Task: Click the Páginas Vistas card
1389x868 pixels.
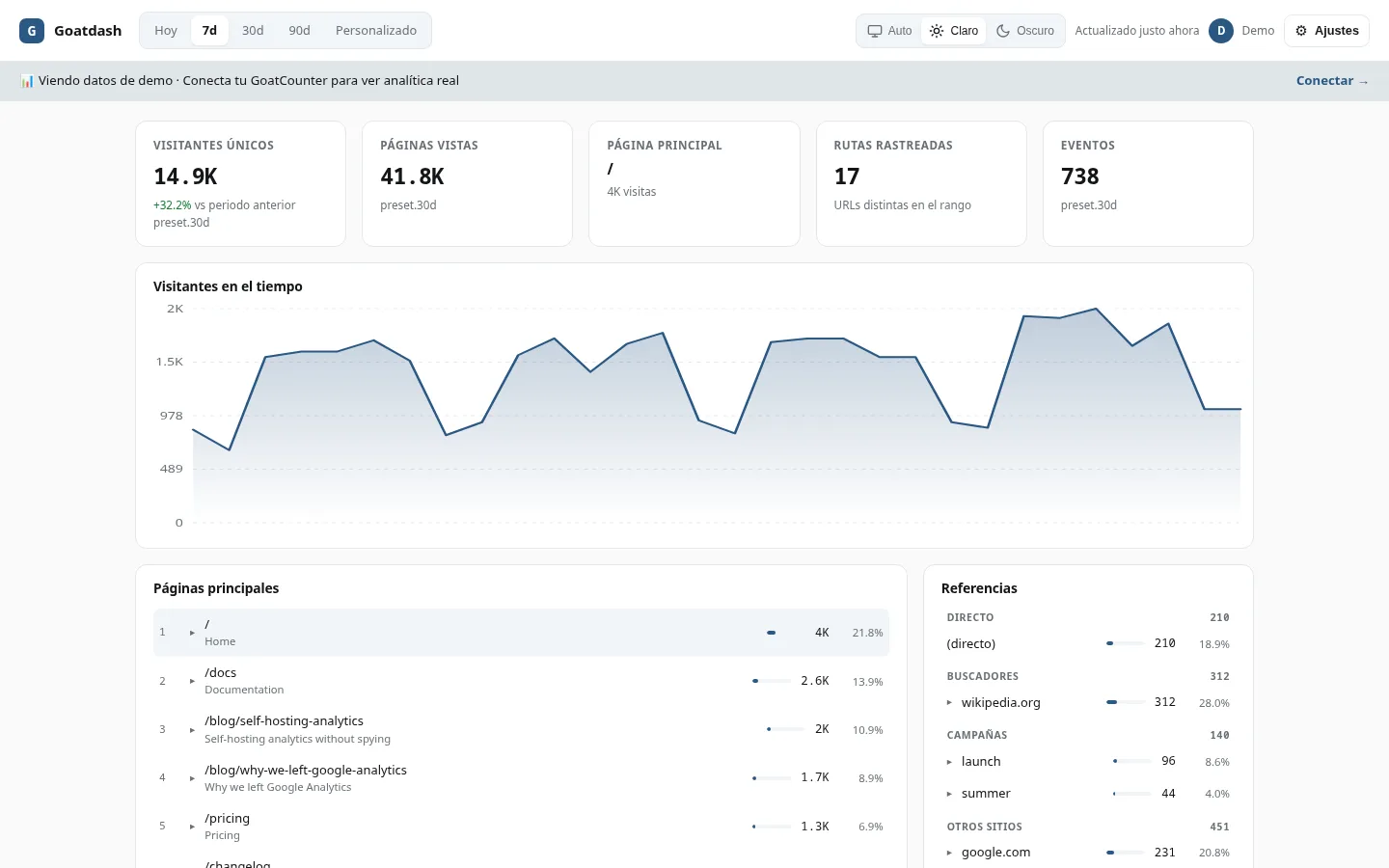Action: coord(468,183)
